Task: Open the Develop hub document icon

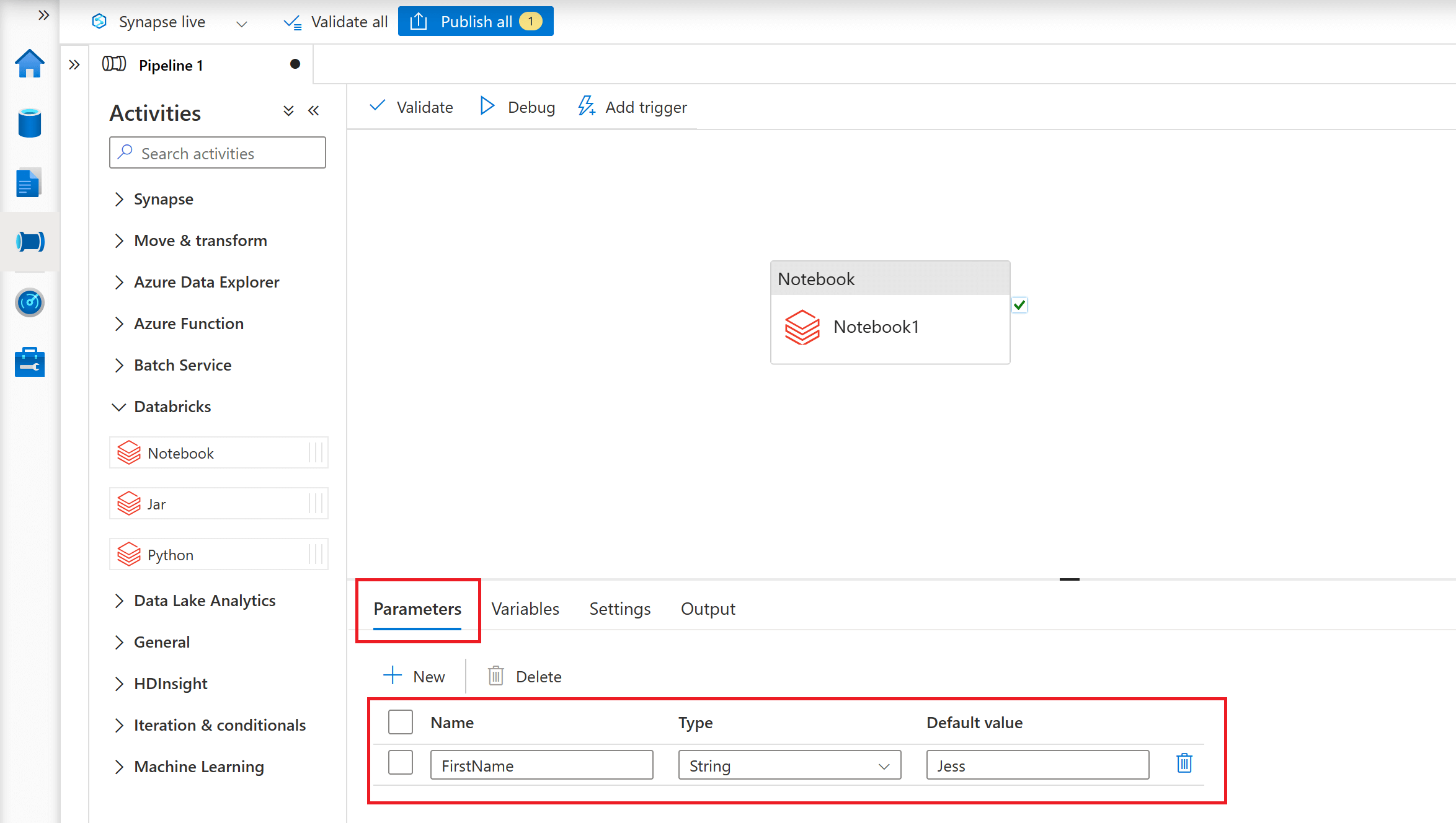Action: (29, 183)
